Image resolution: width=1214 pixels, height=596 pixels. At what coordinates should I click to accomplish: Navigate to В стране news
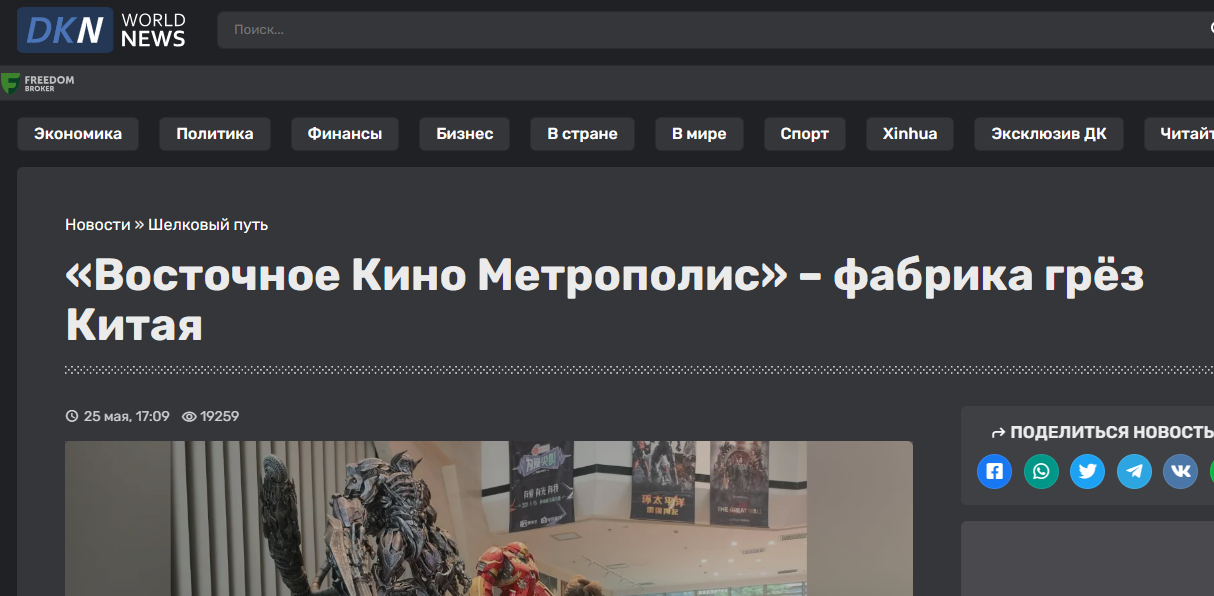tap(582, 134)
